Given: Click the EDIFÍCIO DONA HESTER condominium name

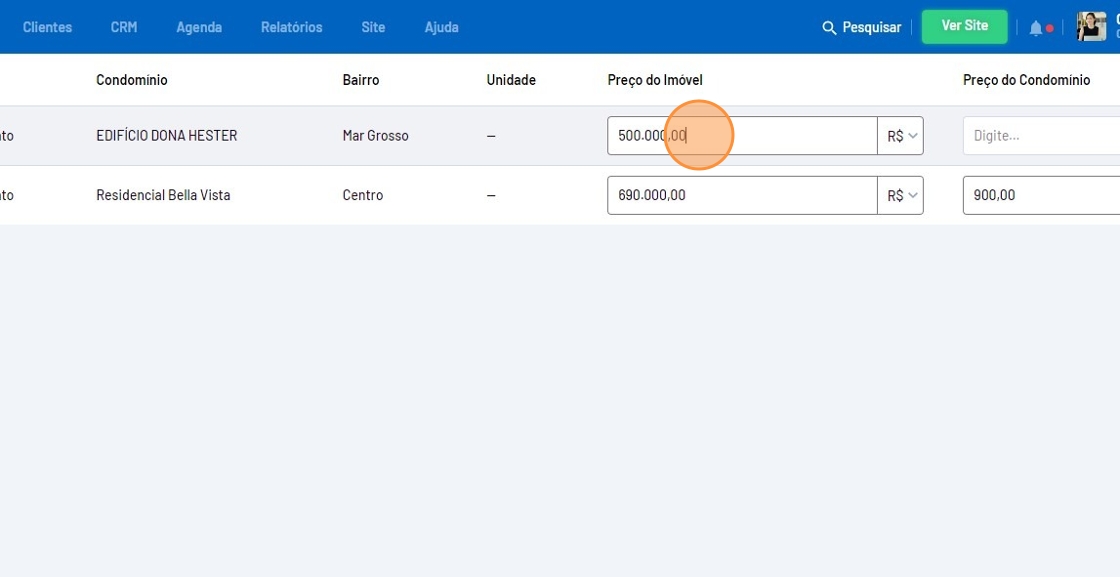Looking at the screenshot, I should coord(166,136).
